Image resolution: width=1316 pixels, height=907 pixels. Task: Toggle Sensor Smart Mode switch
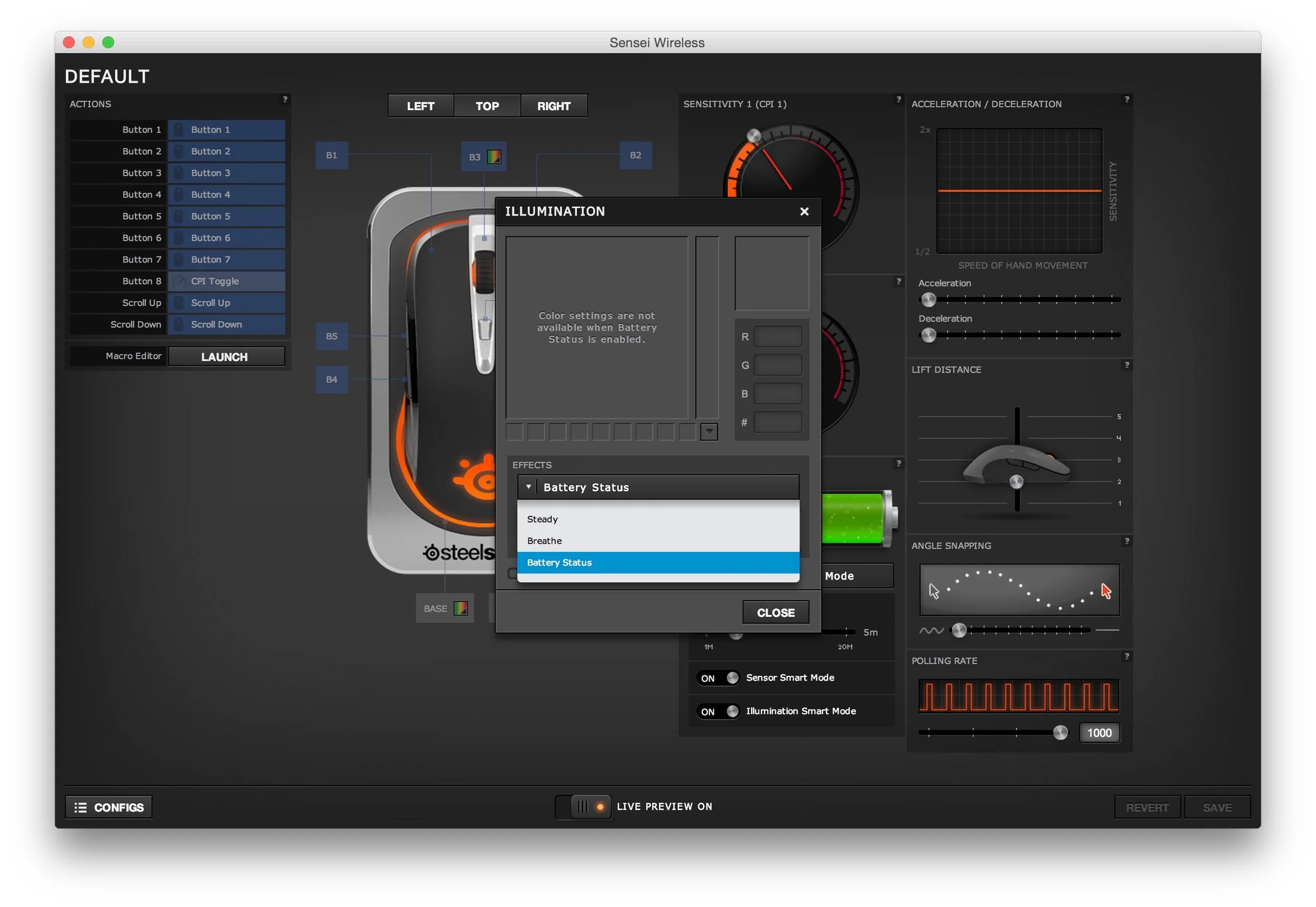point(719,678)
